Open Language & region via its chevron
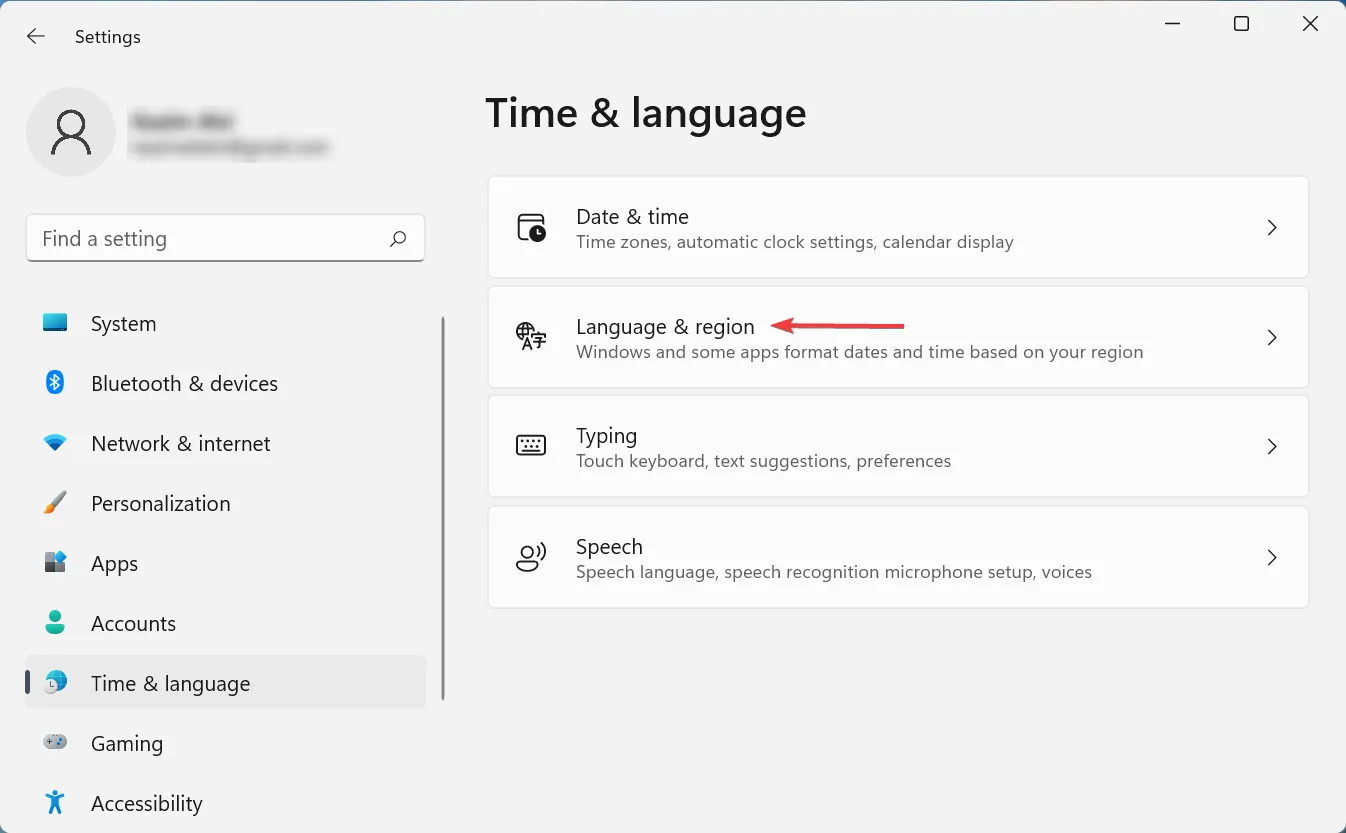Screen dimensions: 1346x833 click(1272, 338)
